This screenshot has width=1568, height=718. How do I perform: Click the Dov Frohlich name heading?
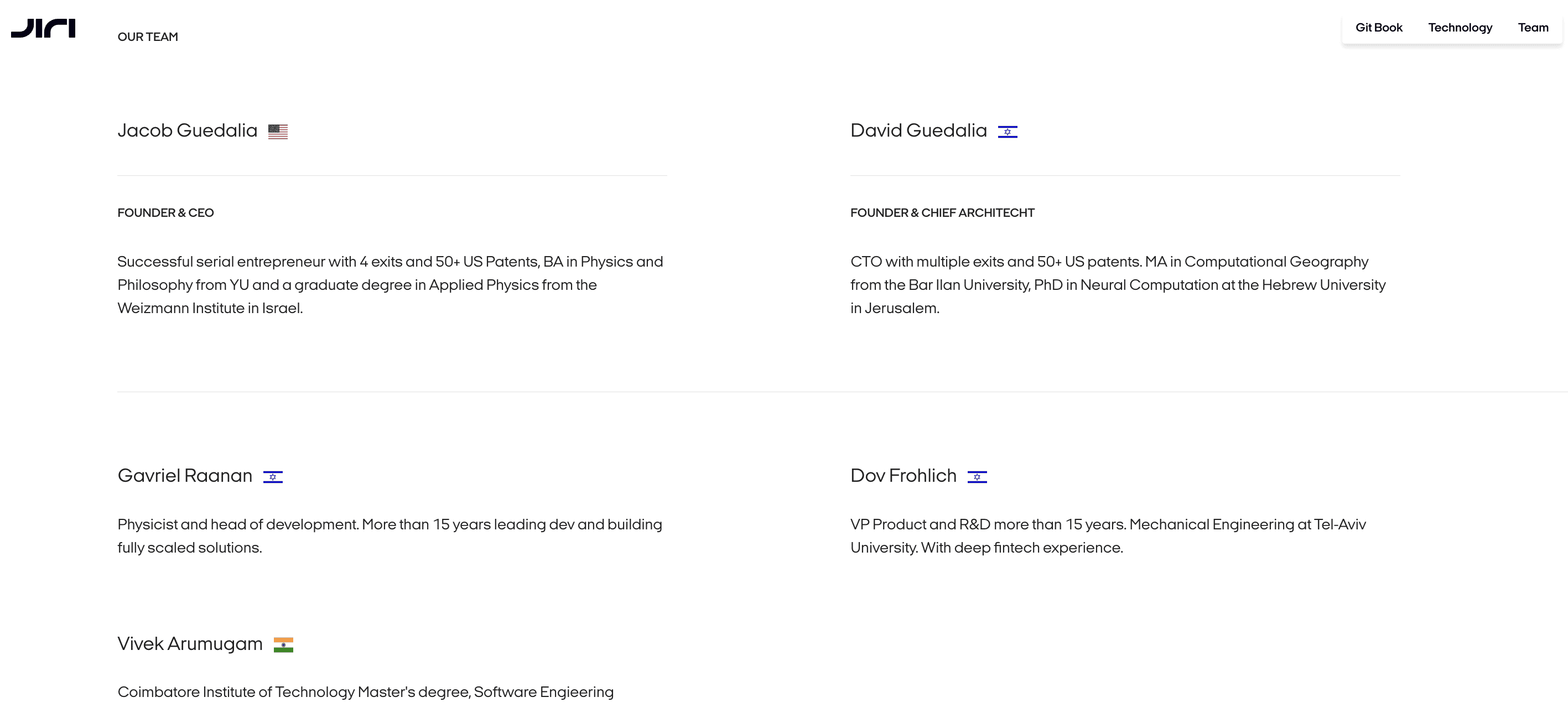click(904, 475)
